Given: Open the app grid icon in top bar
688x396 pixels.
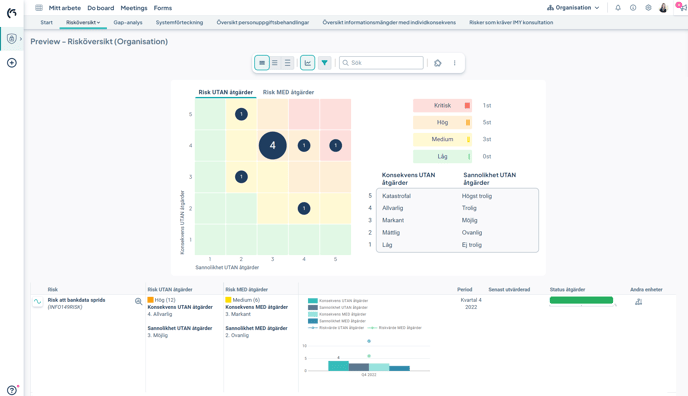Looking at the screenshot, I should coord(39,8).
